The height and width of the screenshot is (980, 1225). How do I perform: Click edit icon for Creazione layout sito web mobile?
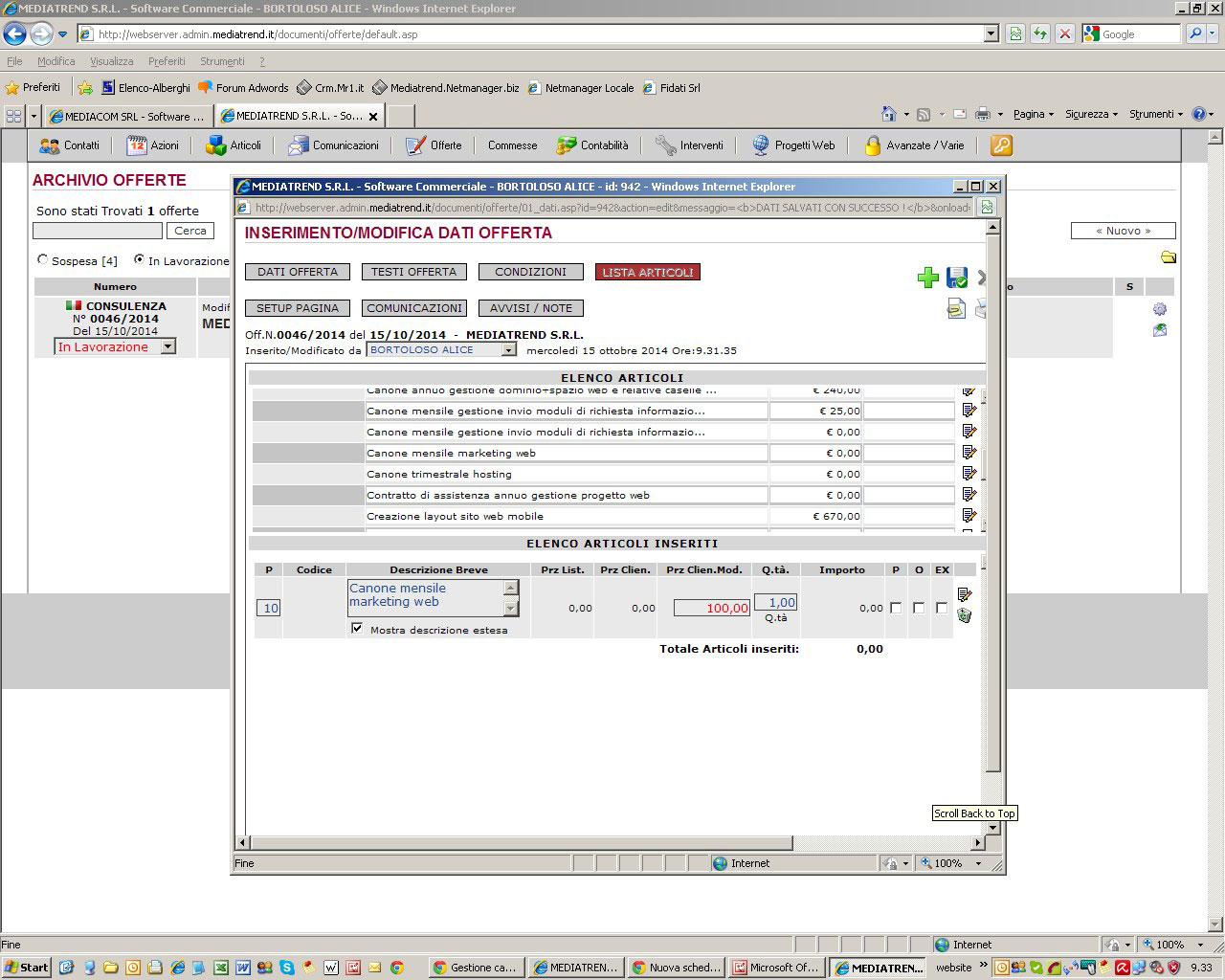coord(969,516)
